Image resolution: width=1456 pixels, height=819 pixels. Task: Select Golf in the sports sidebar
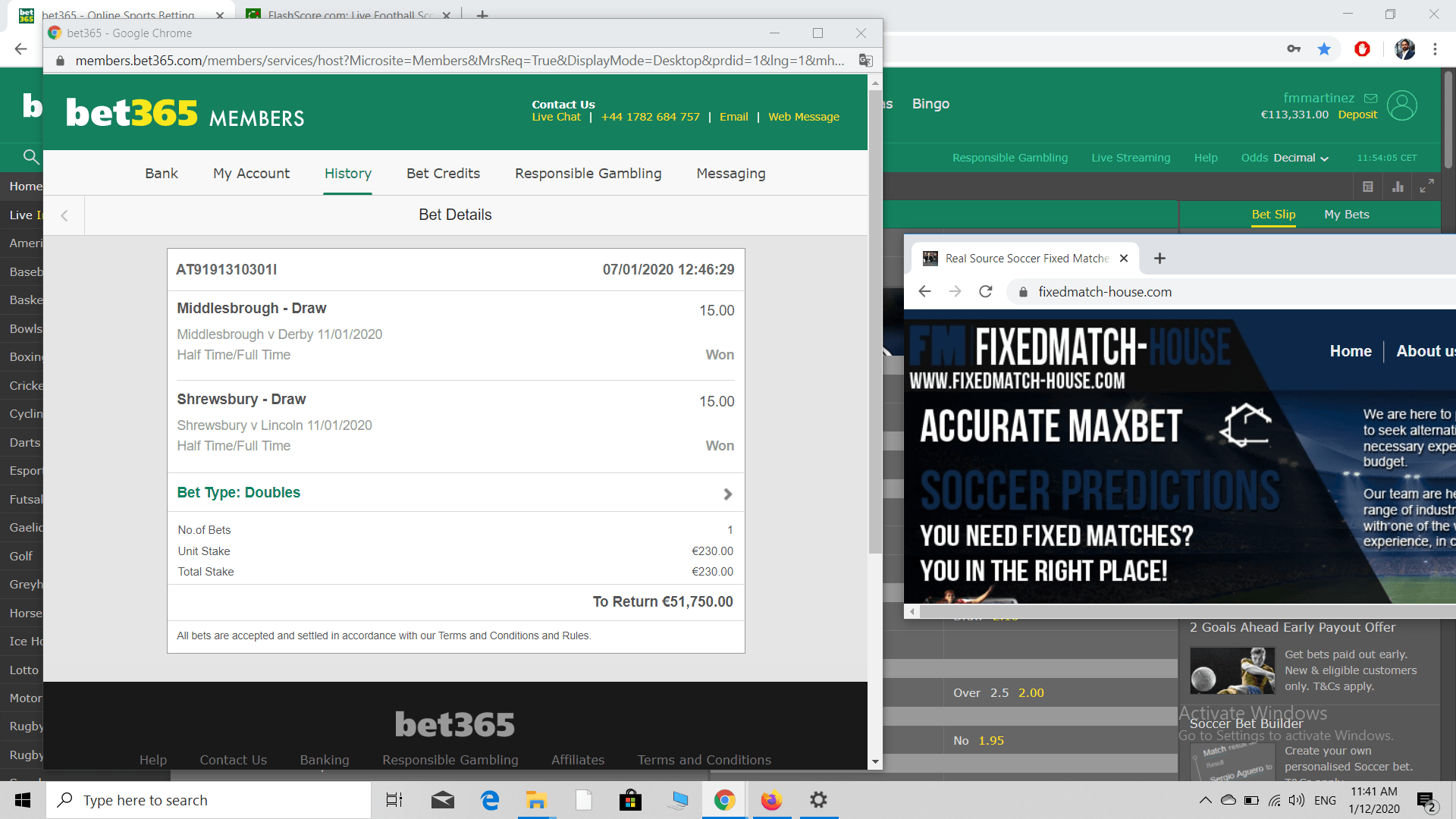pyautogui.click(x=21, y=556)
